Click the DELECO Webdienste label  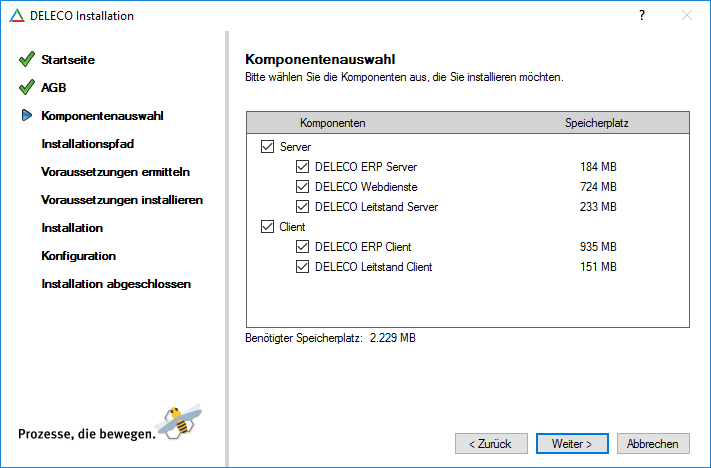click(x=366, y=187)
